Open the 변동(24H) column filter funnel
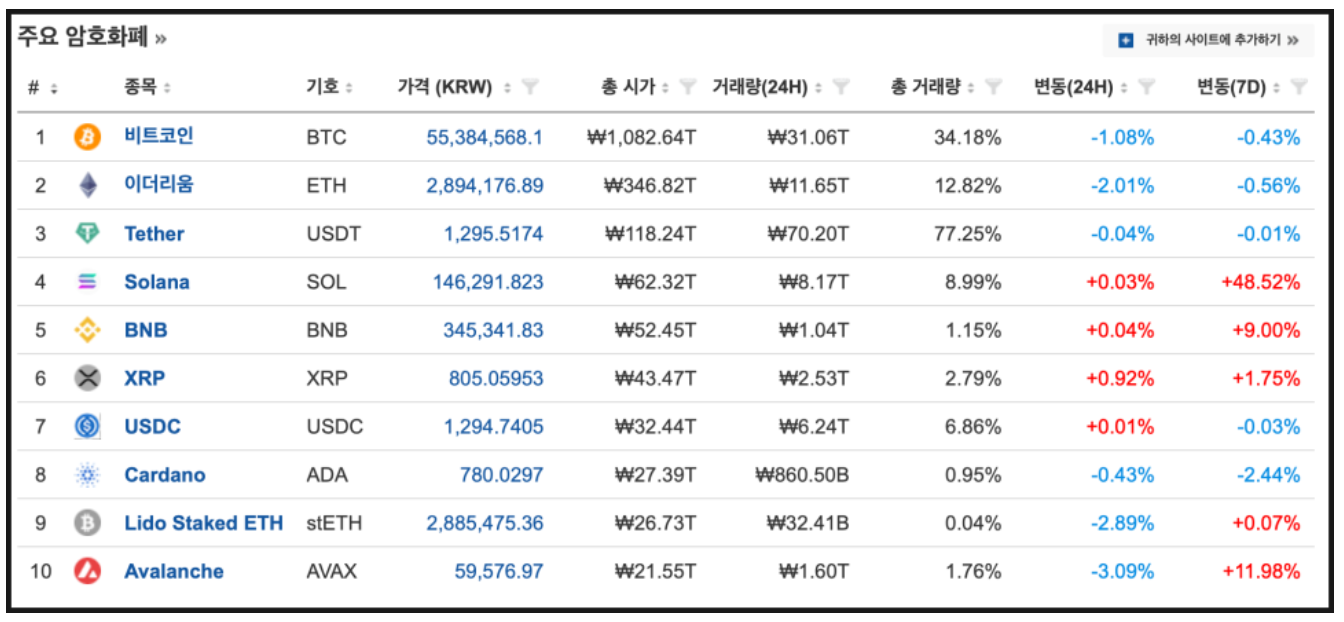1344x622 pixels. pos(1146,88)
